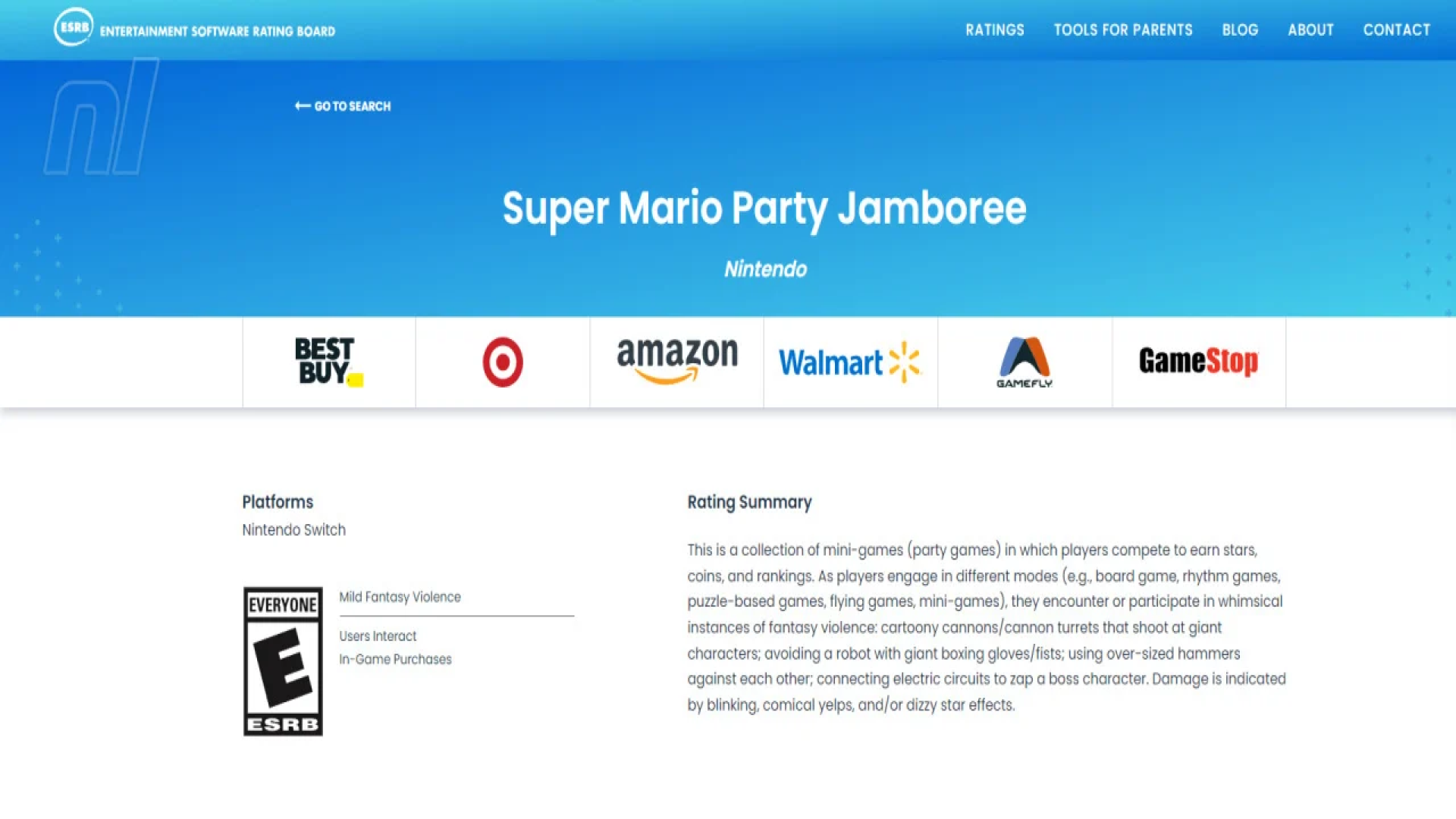
Task: Select the Users Interact label
Action: (x=377, y=635)
